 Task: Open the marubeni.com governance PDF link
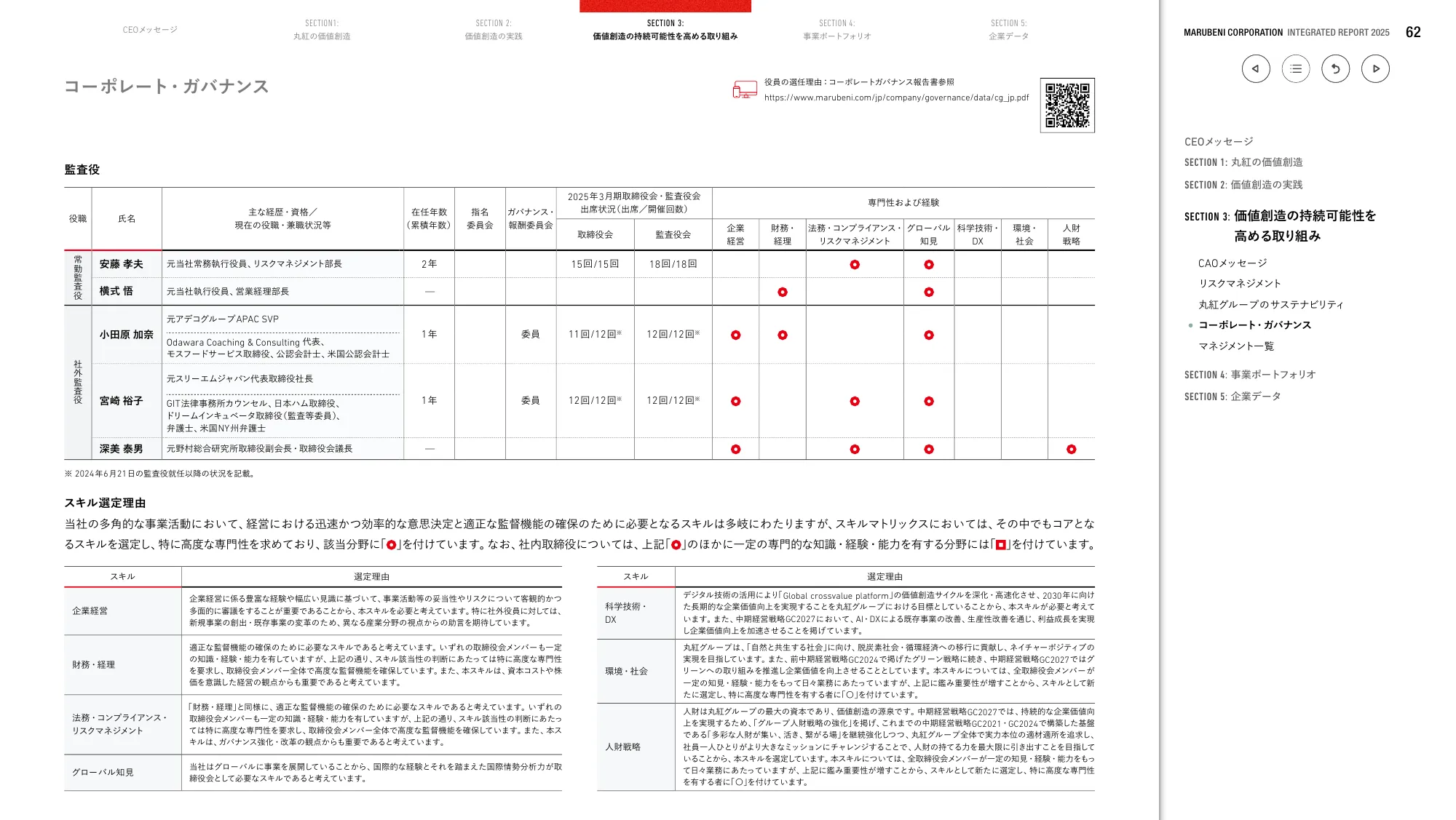pos(895,95)
